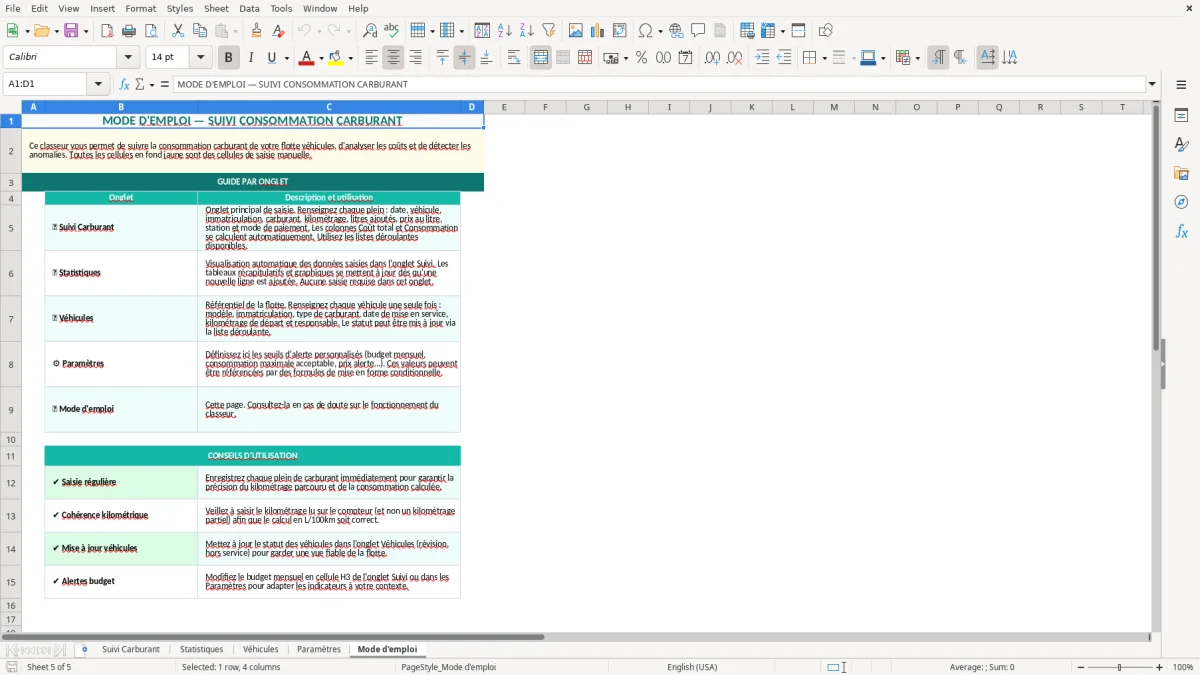This screenshot has height=675, width=1200.
Task: Open the Sidebar Navigator compass icon
Action: coord(1181,202)
